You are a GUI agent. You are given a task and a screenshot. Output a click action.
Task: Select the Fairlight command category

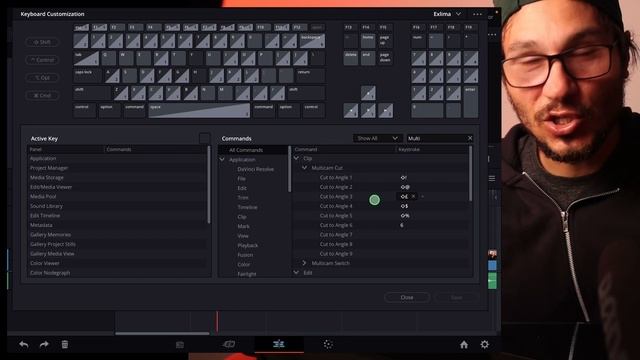247,274
